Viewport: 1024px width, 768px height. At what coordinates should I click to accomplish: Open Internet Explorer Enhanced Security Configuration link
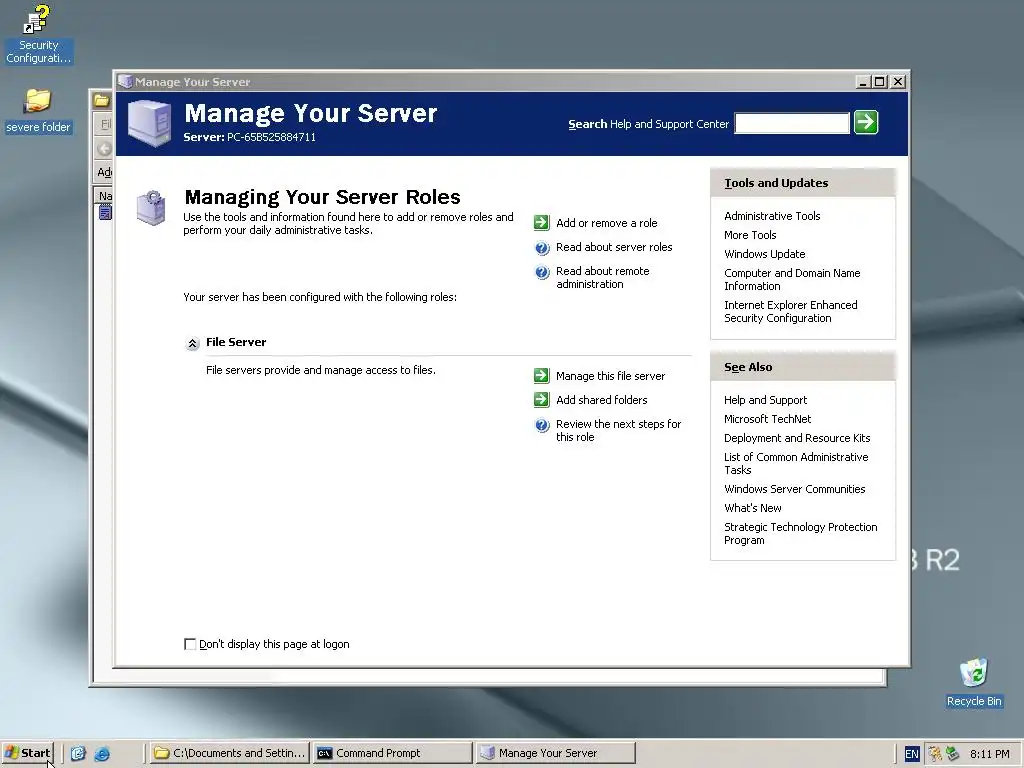[x=790, y=312]
